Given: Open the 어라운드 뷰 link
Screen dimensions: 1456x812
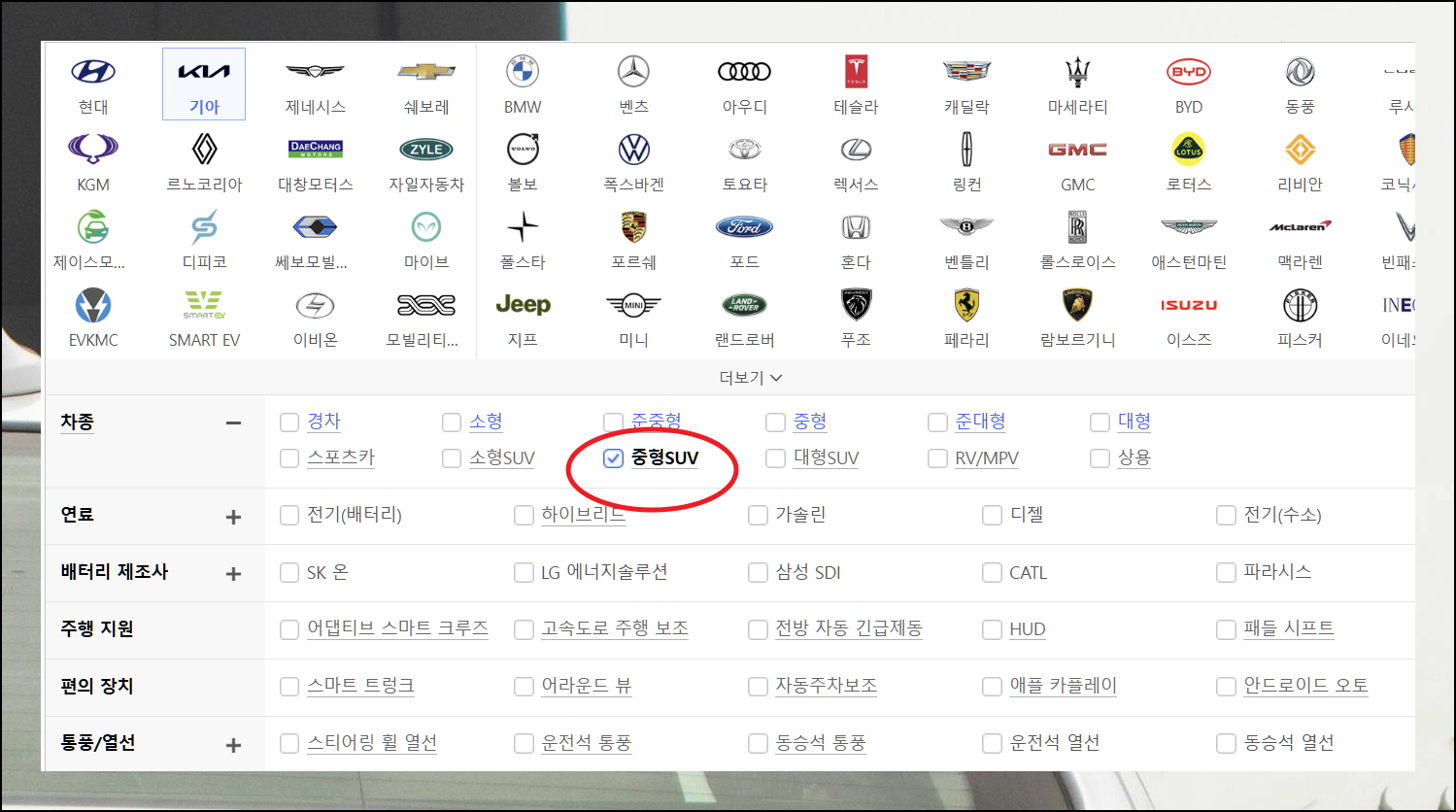Looking at the screenshot, I should coord(586,686).
